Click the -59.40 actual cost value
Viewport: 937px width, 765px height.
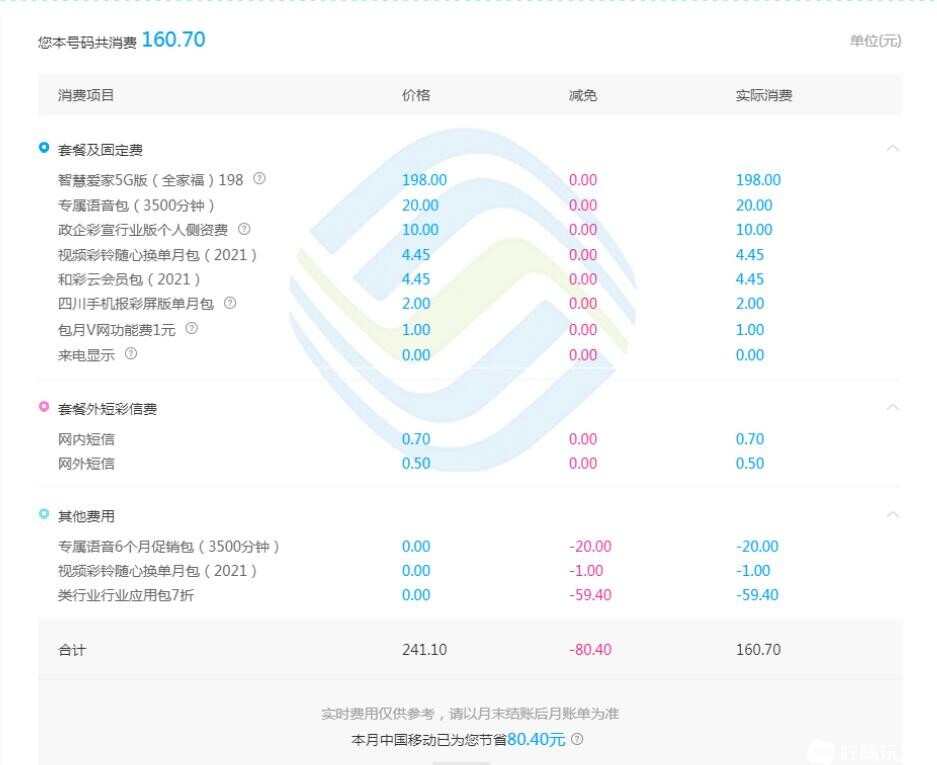(x=757, y=595)
